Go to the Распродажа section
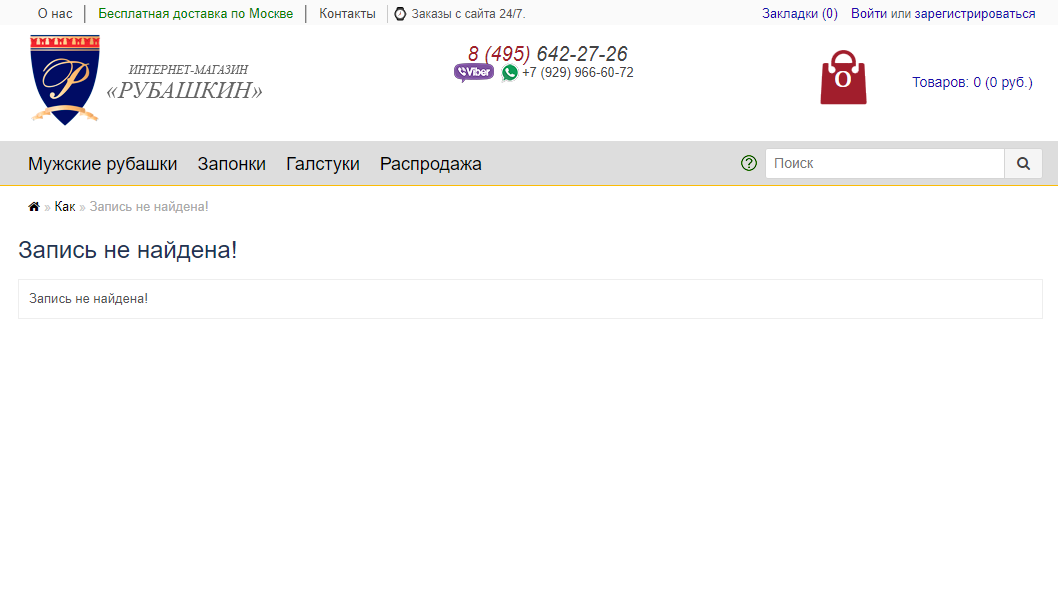 (430, 164)
